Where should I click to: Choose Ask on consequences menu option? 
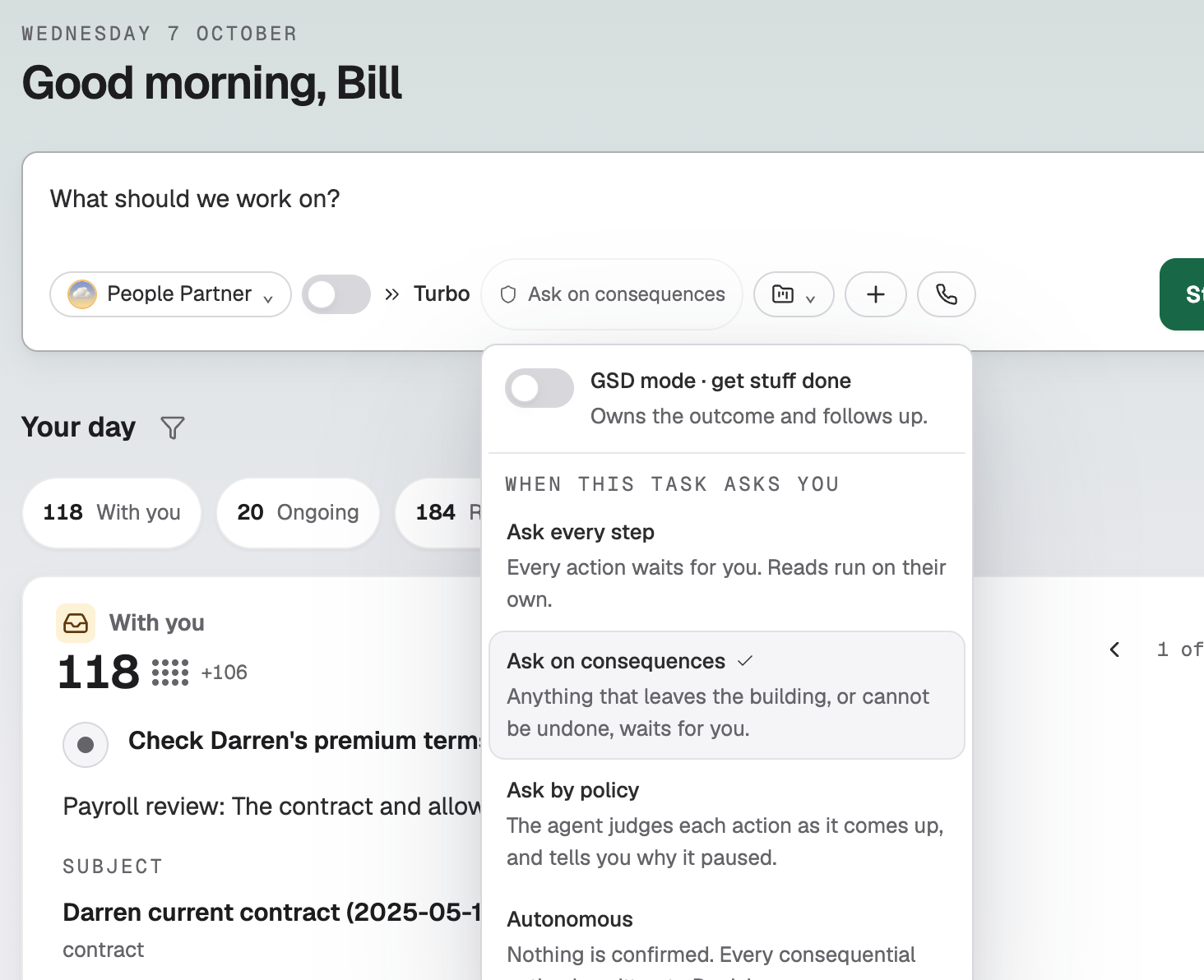(726, 695)
